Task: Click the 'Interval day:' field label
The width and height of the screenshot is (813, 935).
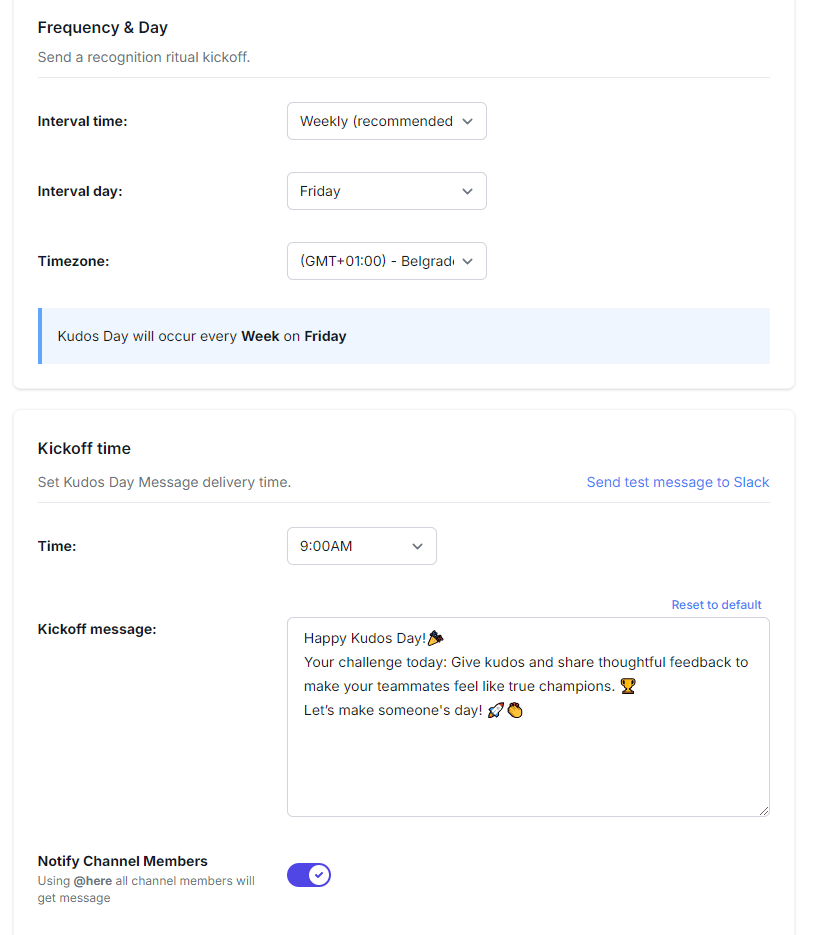Action: point(80,191)
